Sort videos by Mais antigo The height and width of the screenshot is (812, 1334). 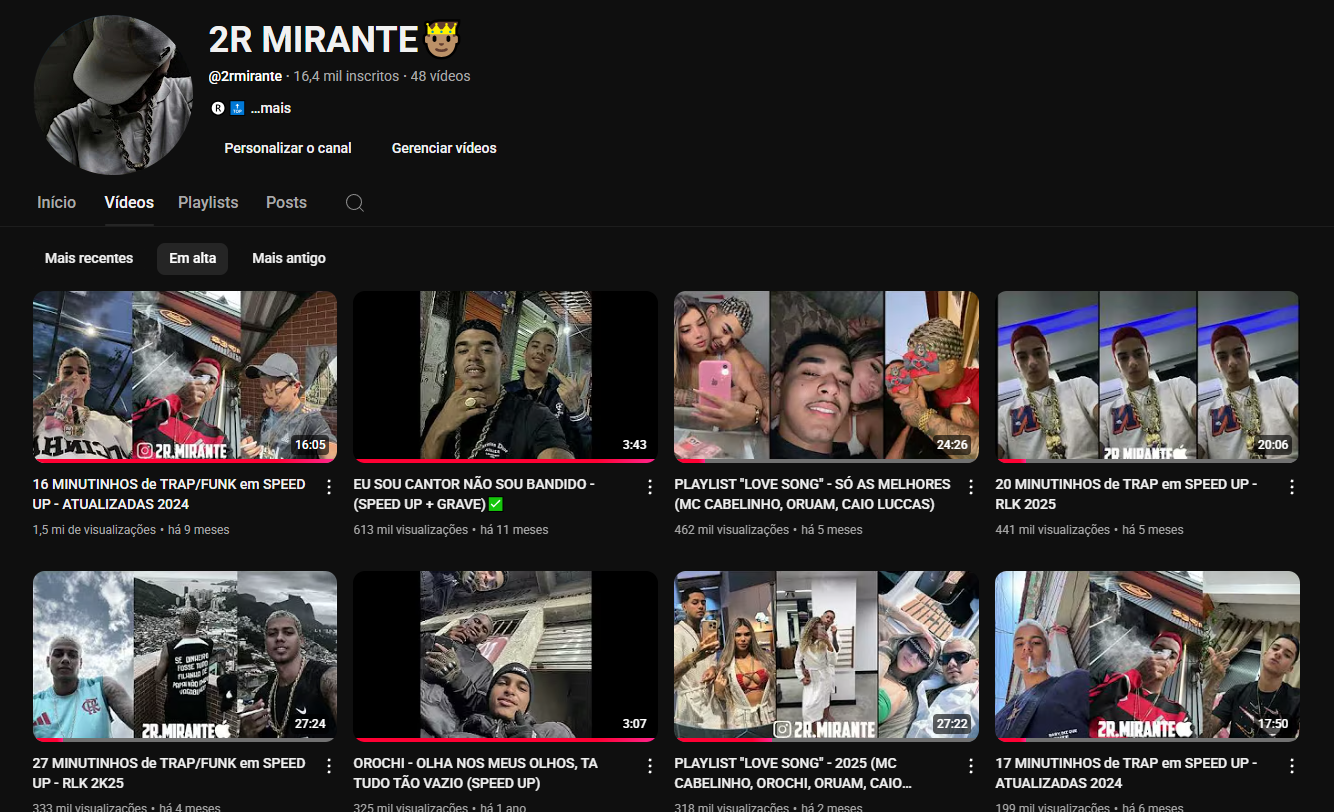[x=289, y=258]
